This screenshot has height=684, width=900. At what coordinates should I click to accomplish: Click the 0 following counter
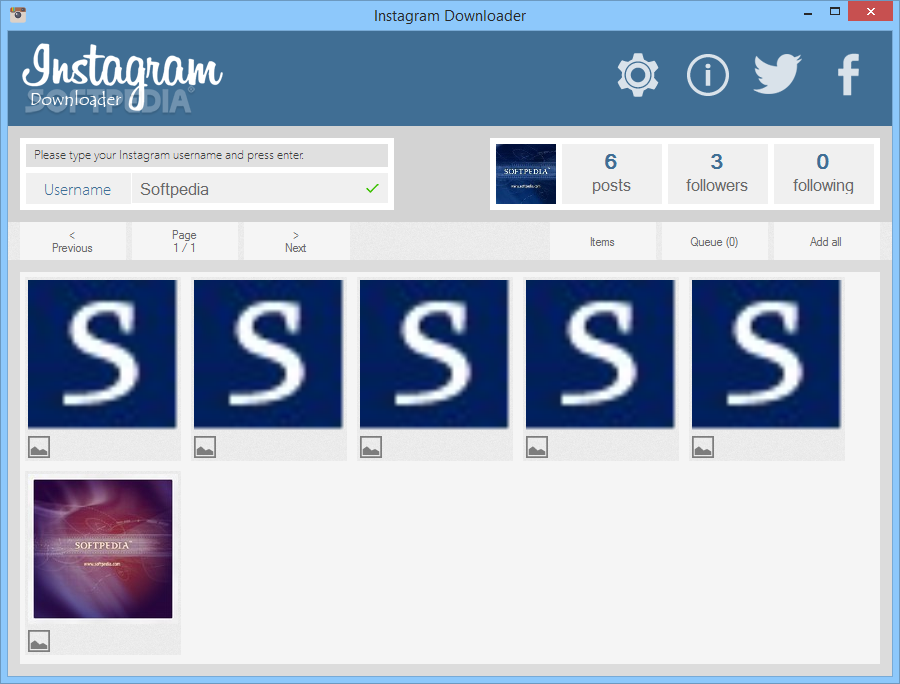(x=823, y=174)
